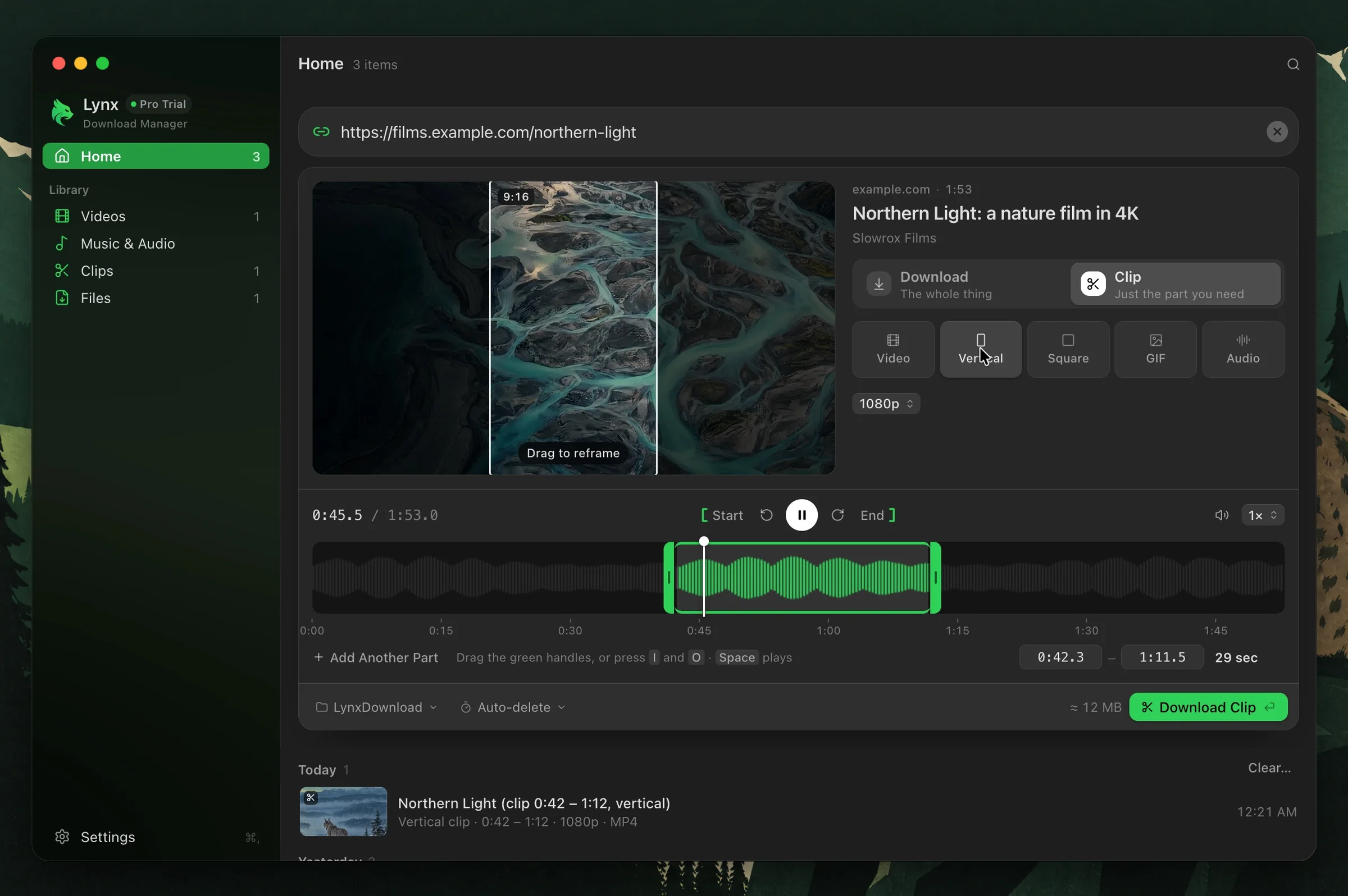Image resolution: width=1348 pixels, height=896 pixels.
Task: Click the skip-forward arrow icon
Action: pyautogui.click(x=837, y=515)
